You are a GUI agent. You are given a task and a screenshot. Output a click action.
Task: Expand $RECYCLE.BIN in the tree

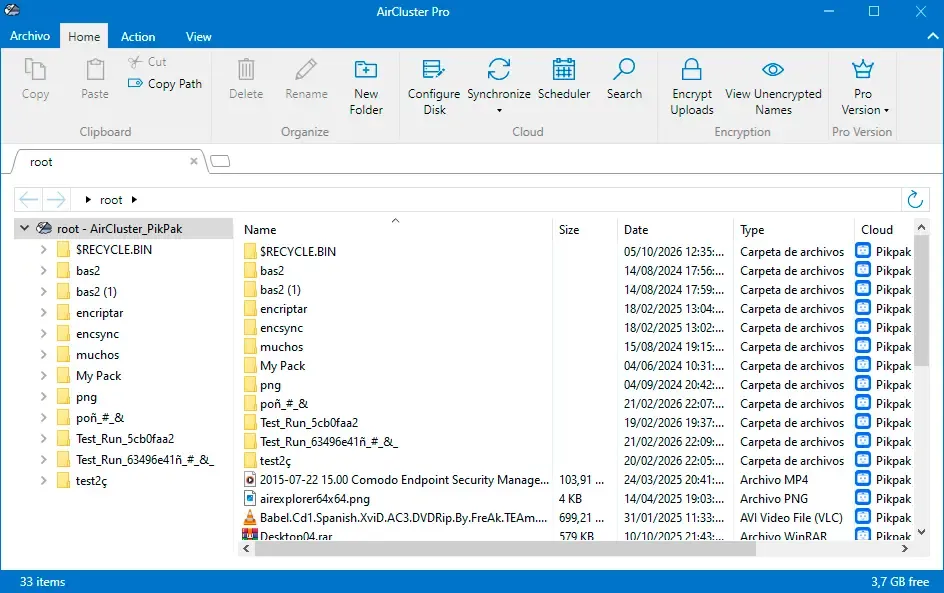(43, 249)
